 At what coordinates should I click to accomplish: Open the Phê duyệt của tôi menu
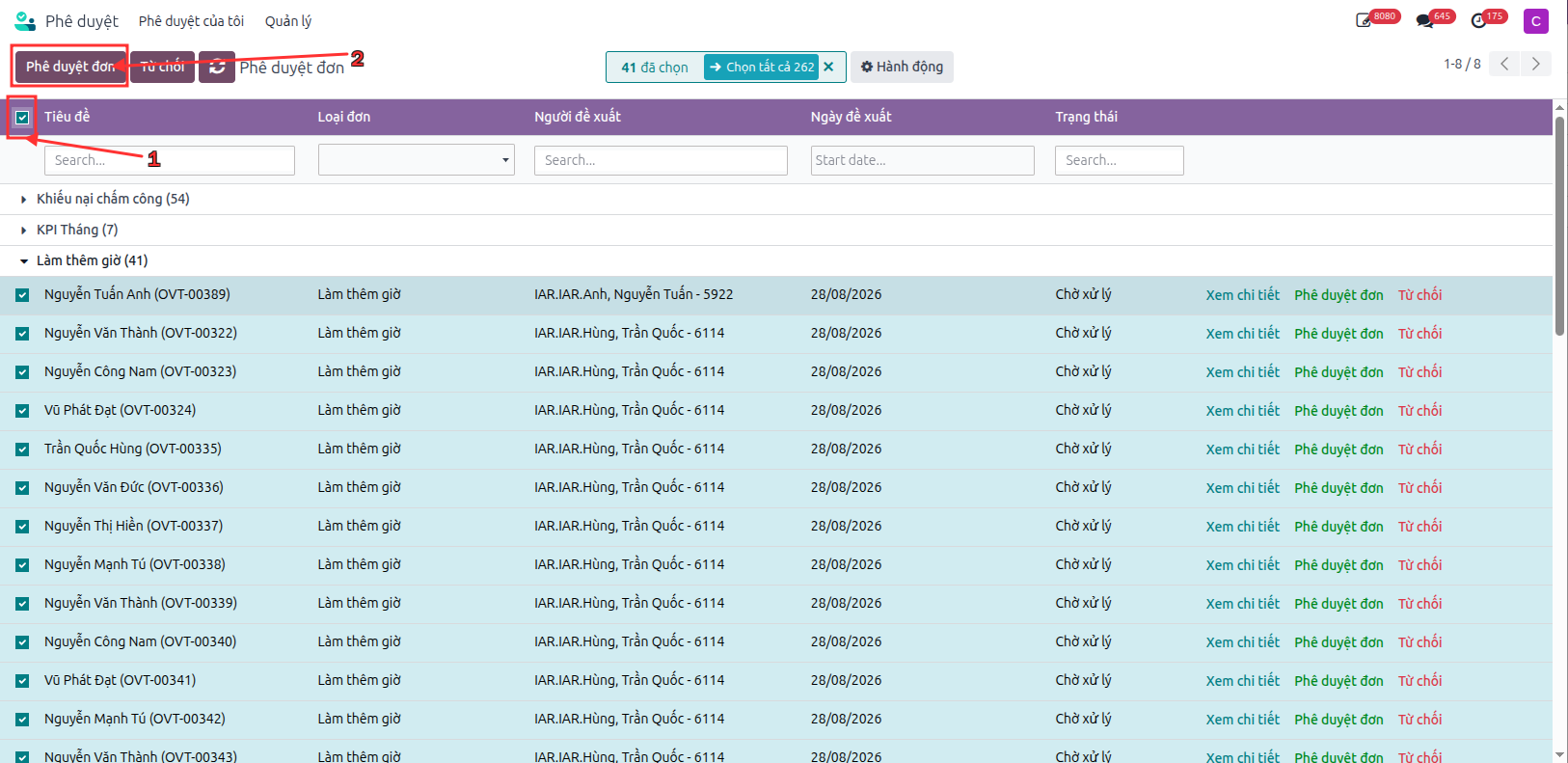pyautogui.click(x=191, y=21)
